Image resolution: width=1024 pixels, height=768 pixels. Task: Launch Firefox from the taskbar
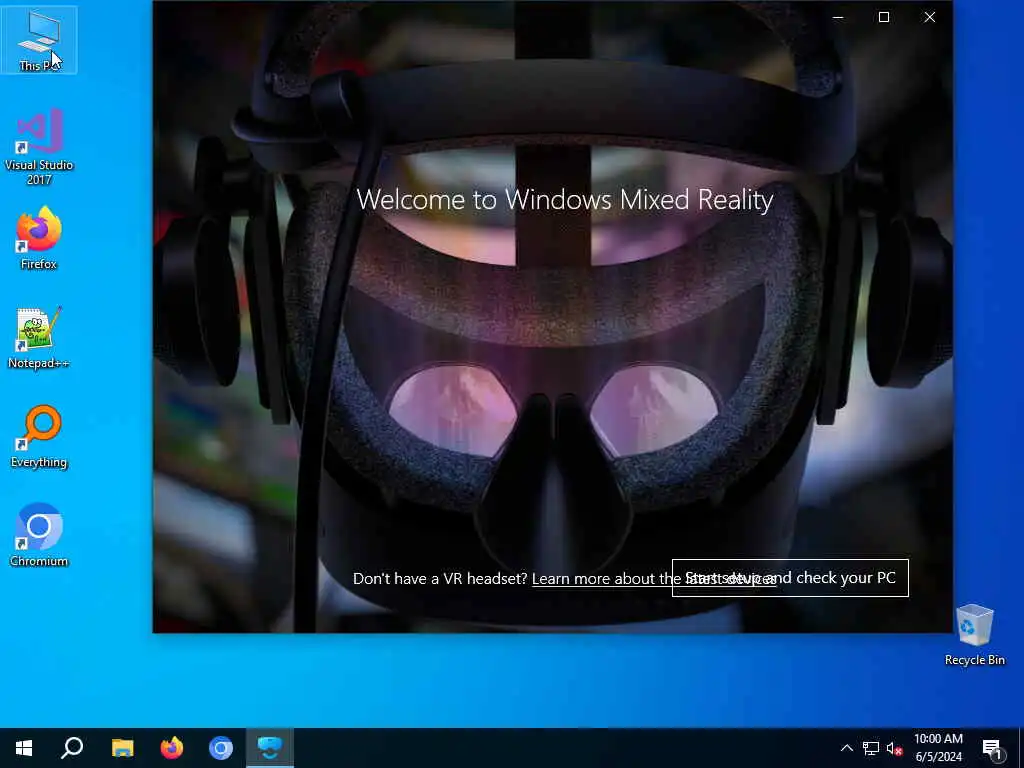point(172,748)
